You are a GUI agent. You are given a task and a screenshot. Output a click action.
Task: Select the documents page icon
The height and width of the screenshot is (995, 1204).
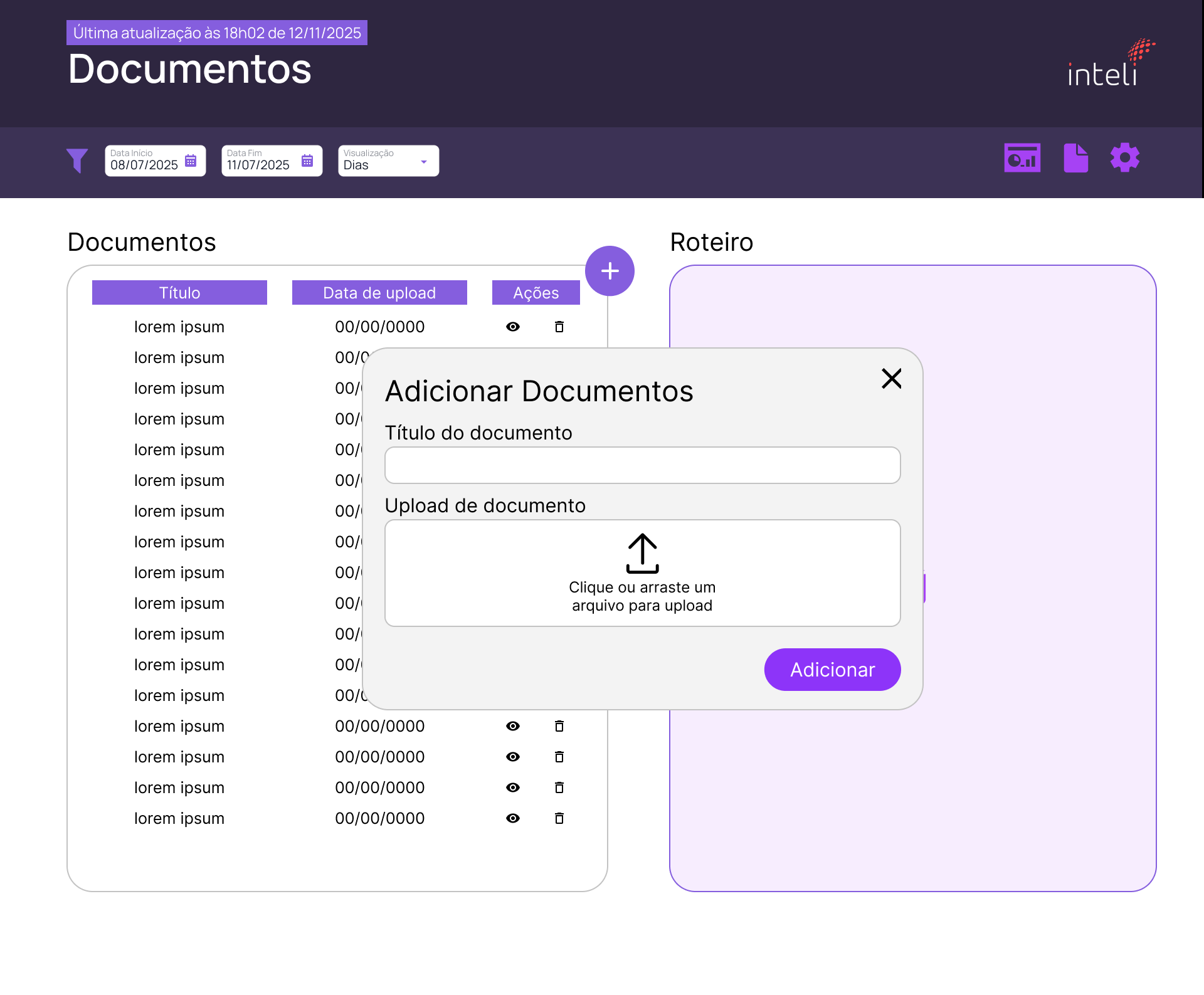(1075, 157)
